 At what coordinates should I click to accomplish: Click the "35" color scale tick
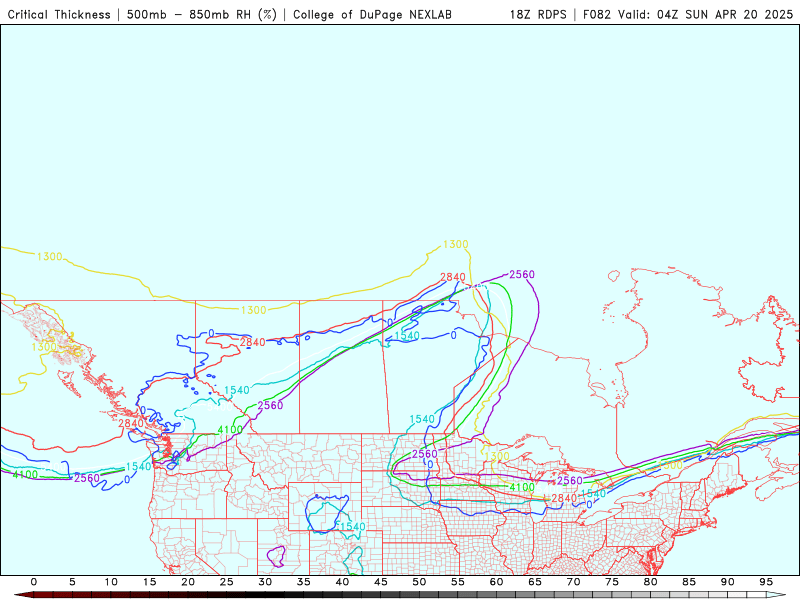point(304,582)
